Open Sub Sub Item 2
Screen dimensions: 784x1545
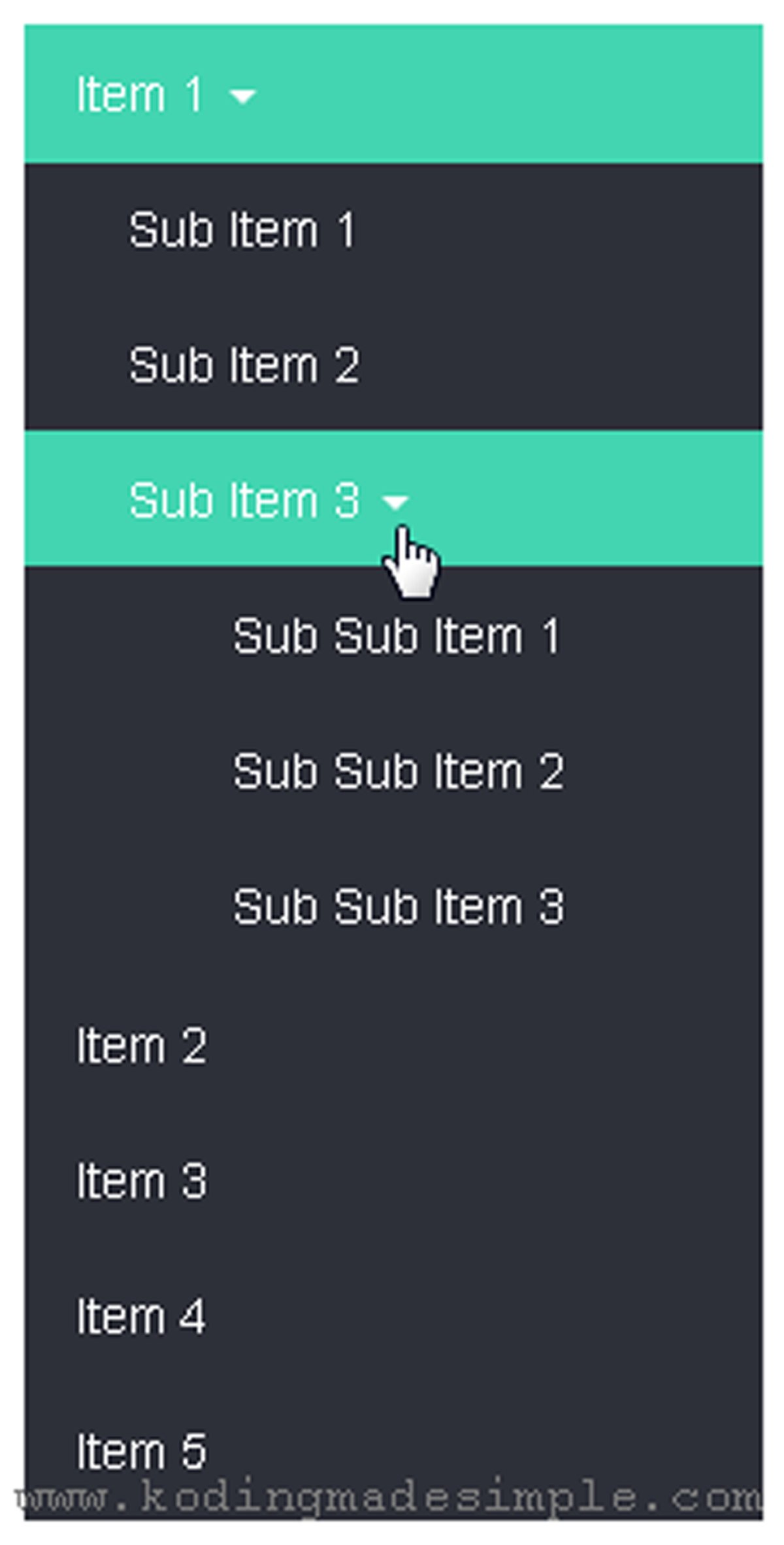[398, 771]
